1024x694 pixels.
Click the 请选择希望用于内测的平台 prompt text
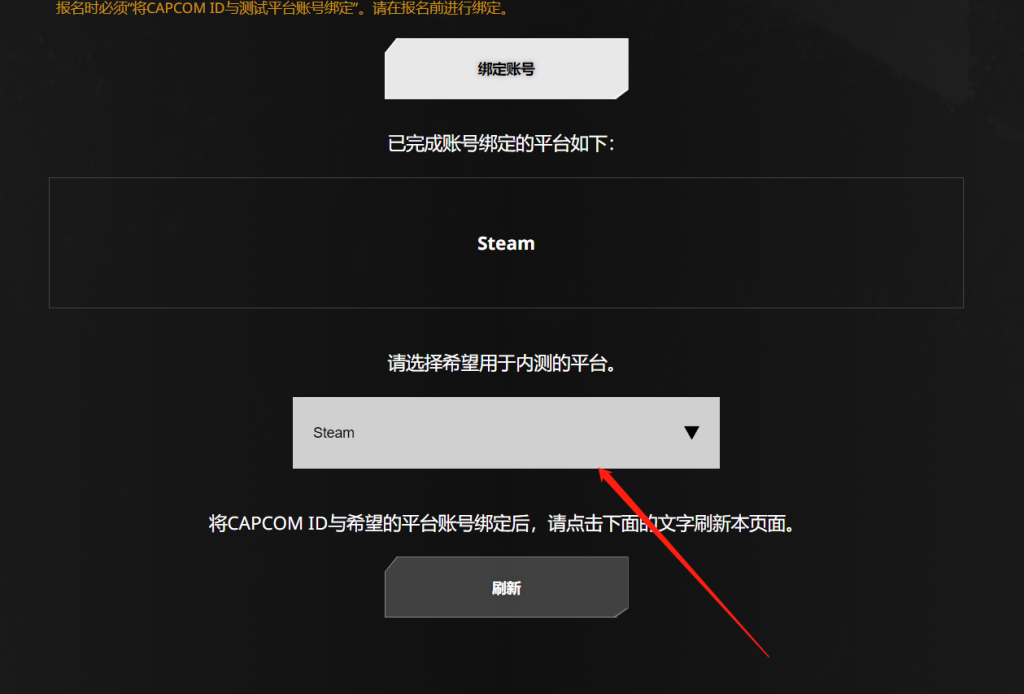(x=502, y=364)
